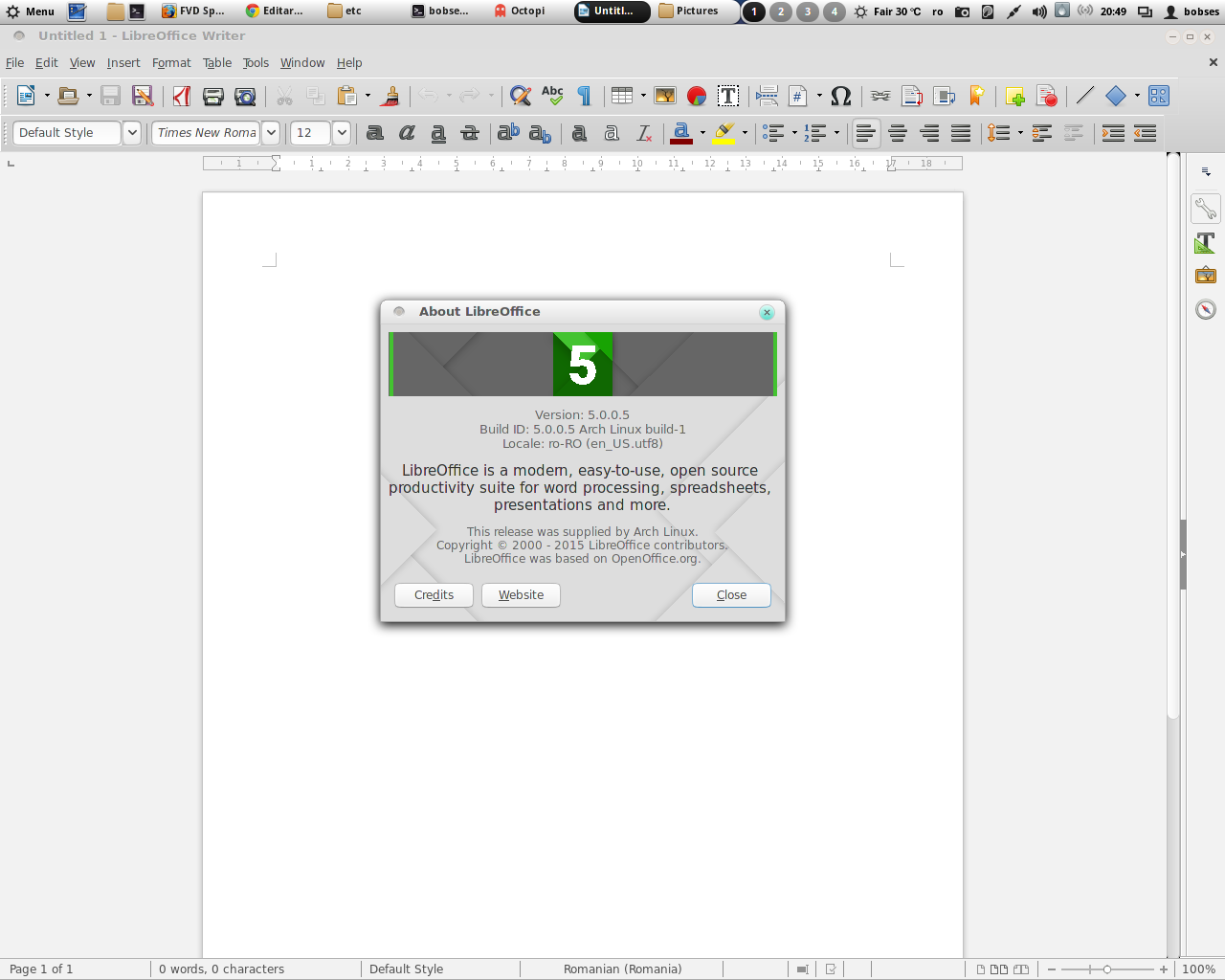Click the New document icon
Viewport: 1225px width, 980px height.
click(x=26, y=96)
